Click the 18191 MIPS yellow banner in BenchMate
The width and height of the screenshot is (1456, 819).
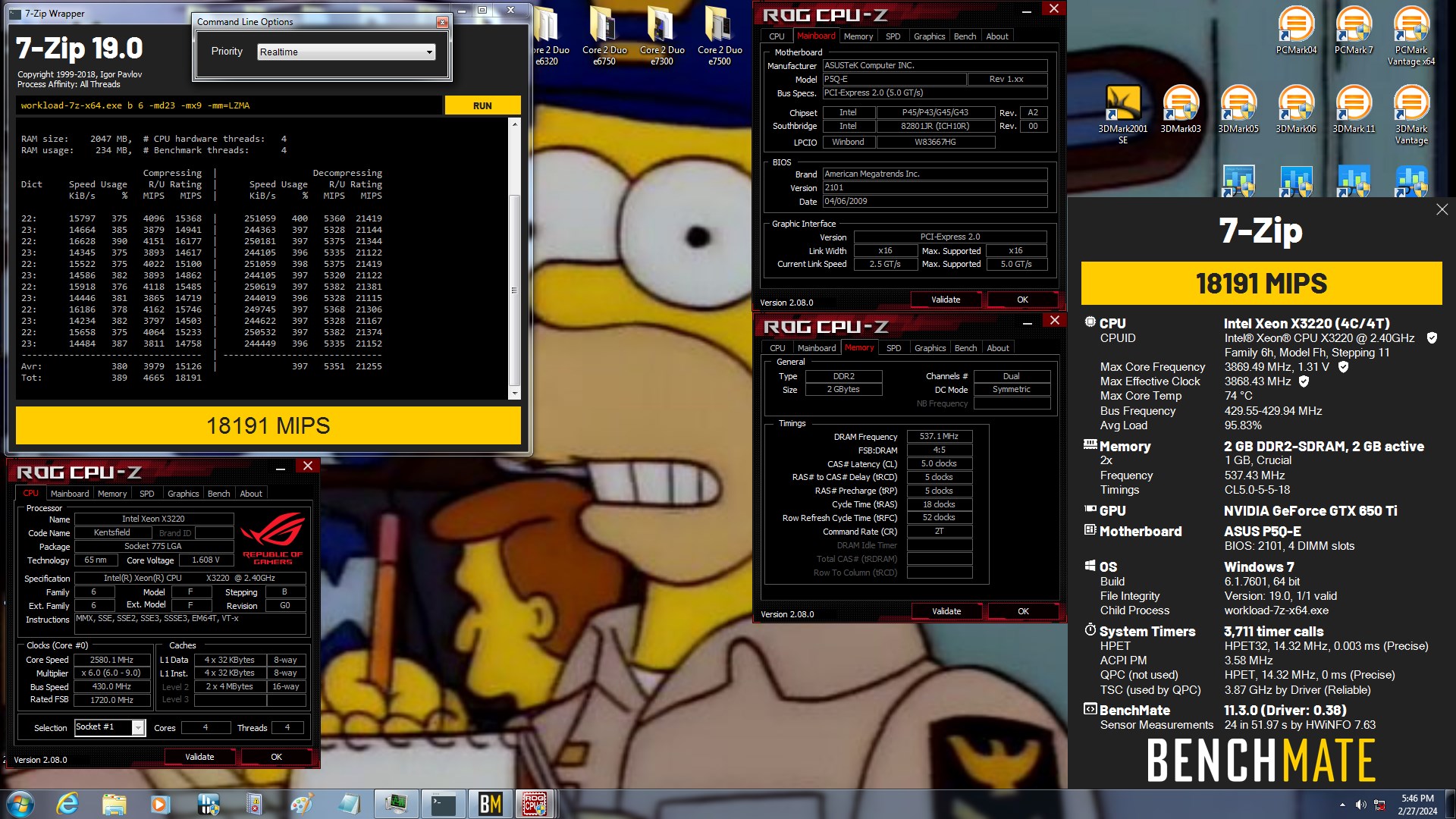pos(1261,284)
